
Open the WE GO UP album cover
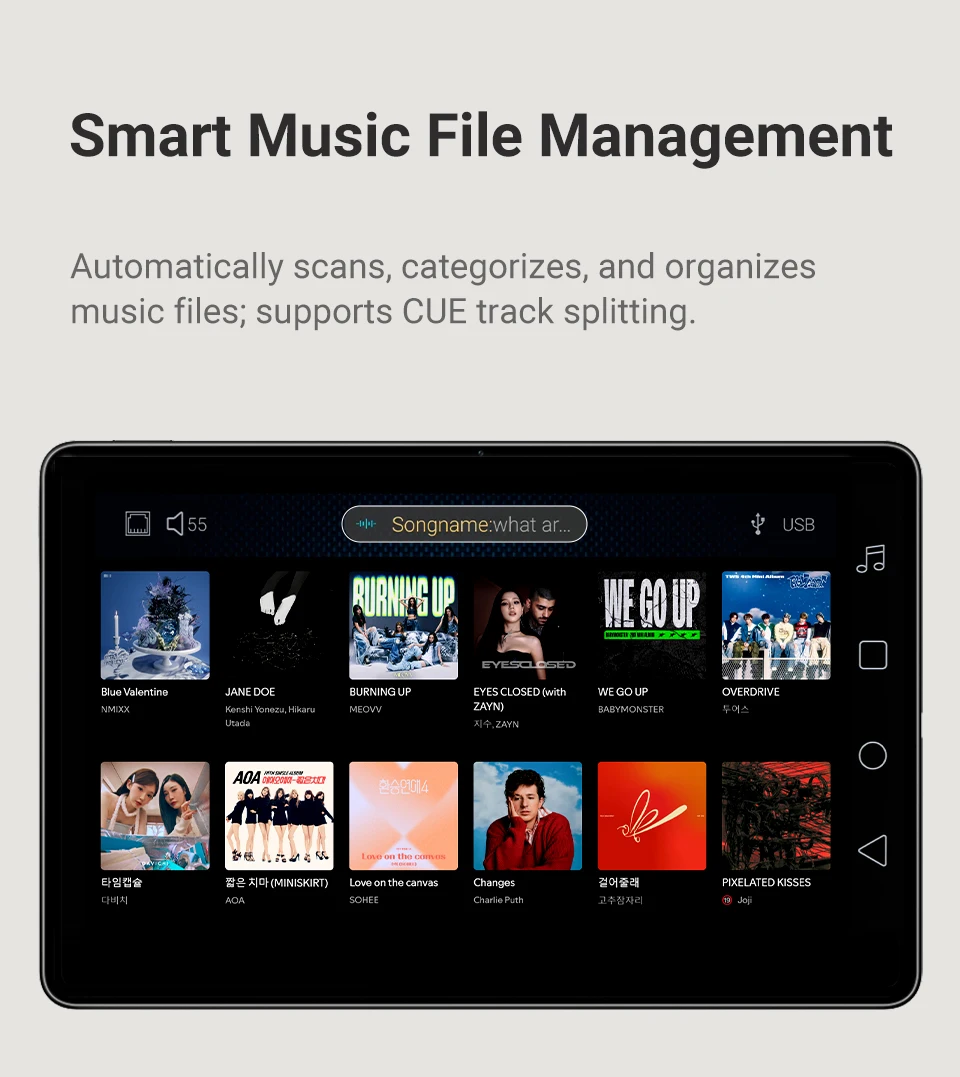tap(652, 625)
